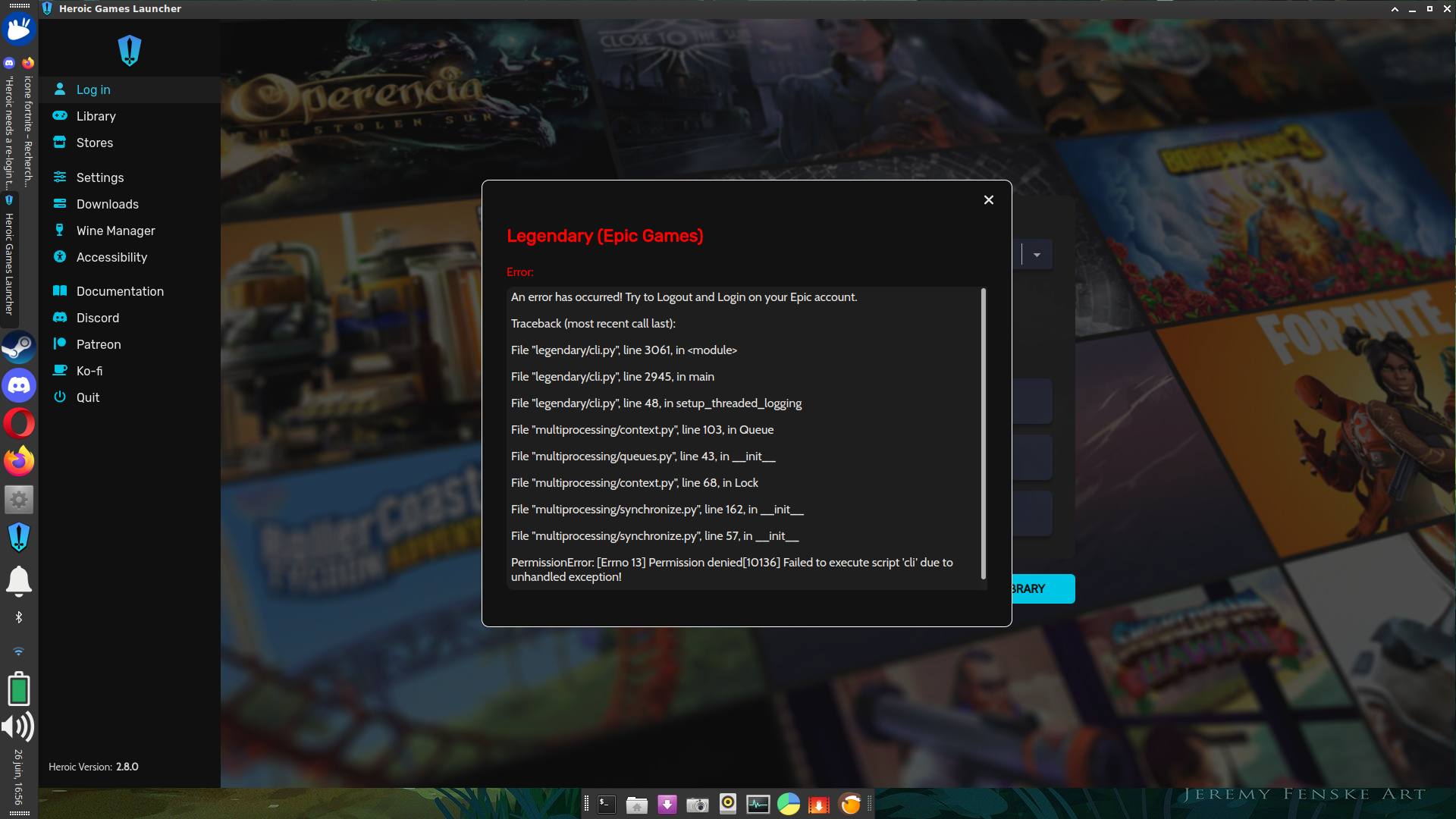Click the Discord icon in Heroic sidebar
The width and height of the screenshot is (1456, 819).
pyautogui.click(x=60, y=317)
